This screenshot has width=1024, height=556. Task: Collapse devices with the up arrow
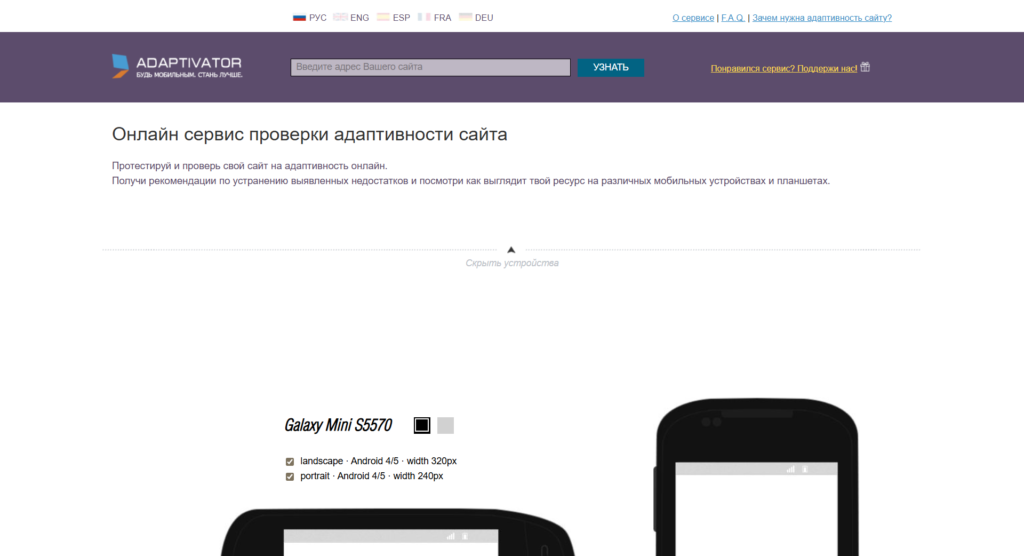click(x=511, y=250)
